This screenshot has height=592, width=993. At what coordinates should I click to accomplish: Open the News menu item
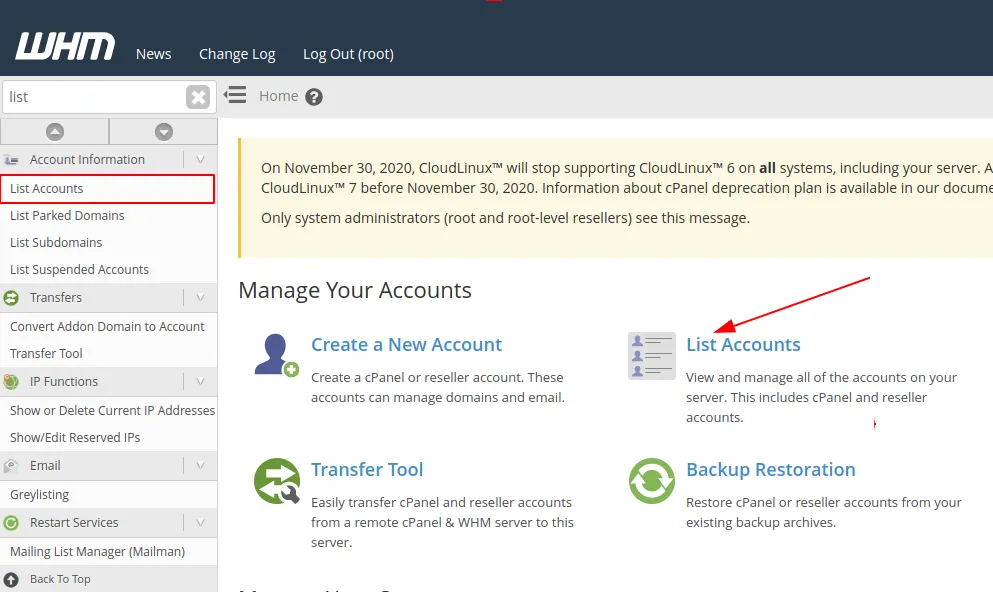click(153, 54)
